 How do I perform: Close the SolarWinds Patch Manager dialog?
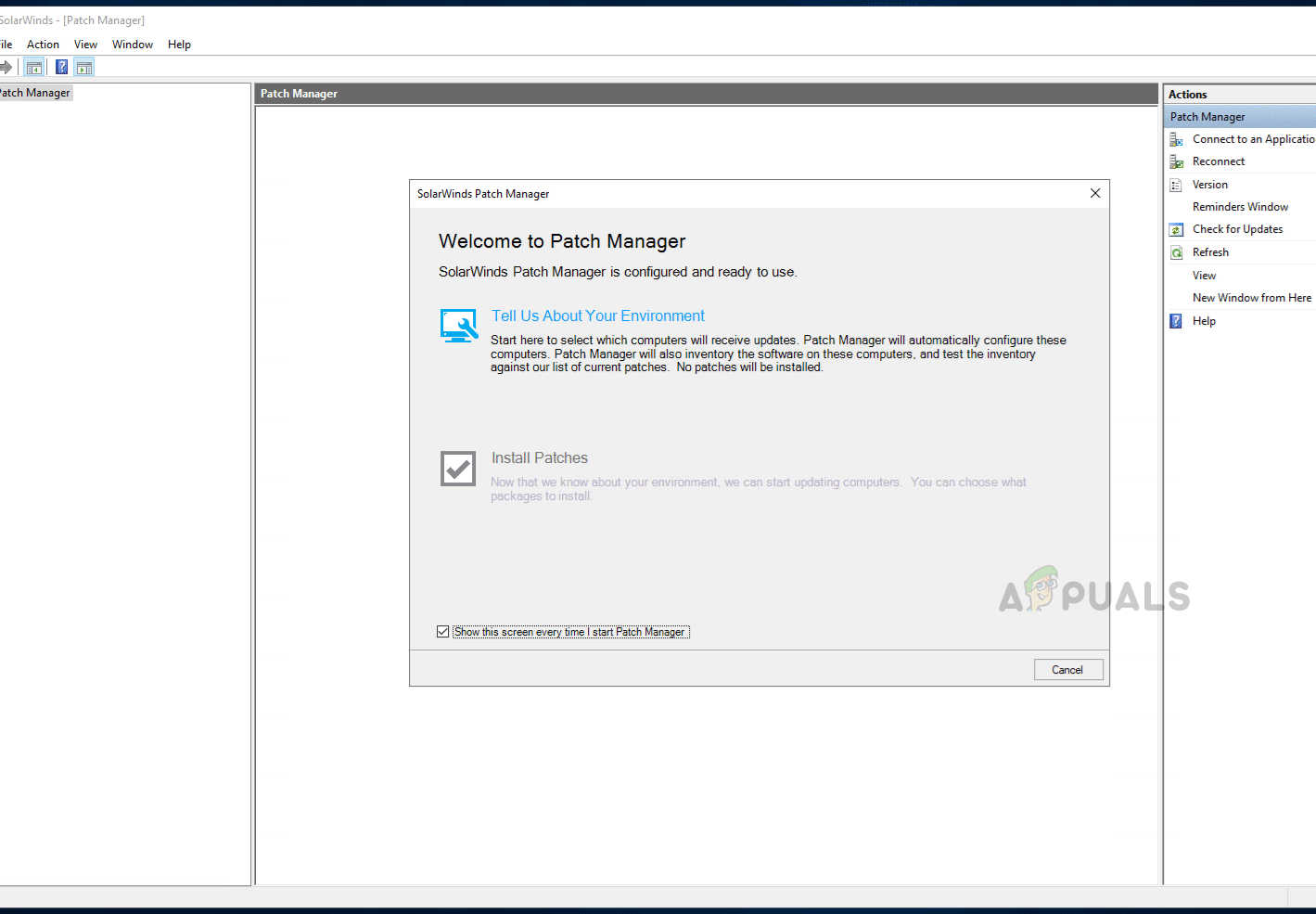pyautogui.click(x=1095, y=193)
